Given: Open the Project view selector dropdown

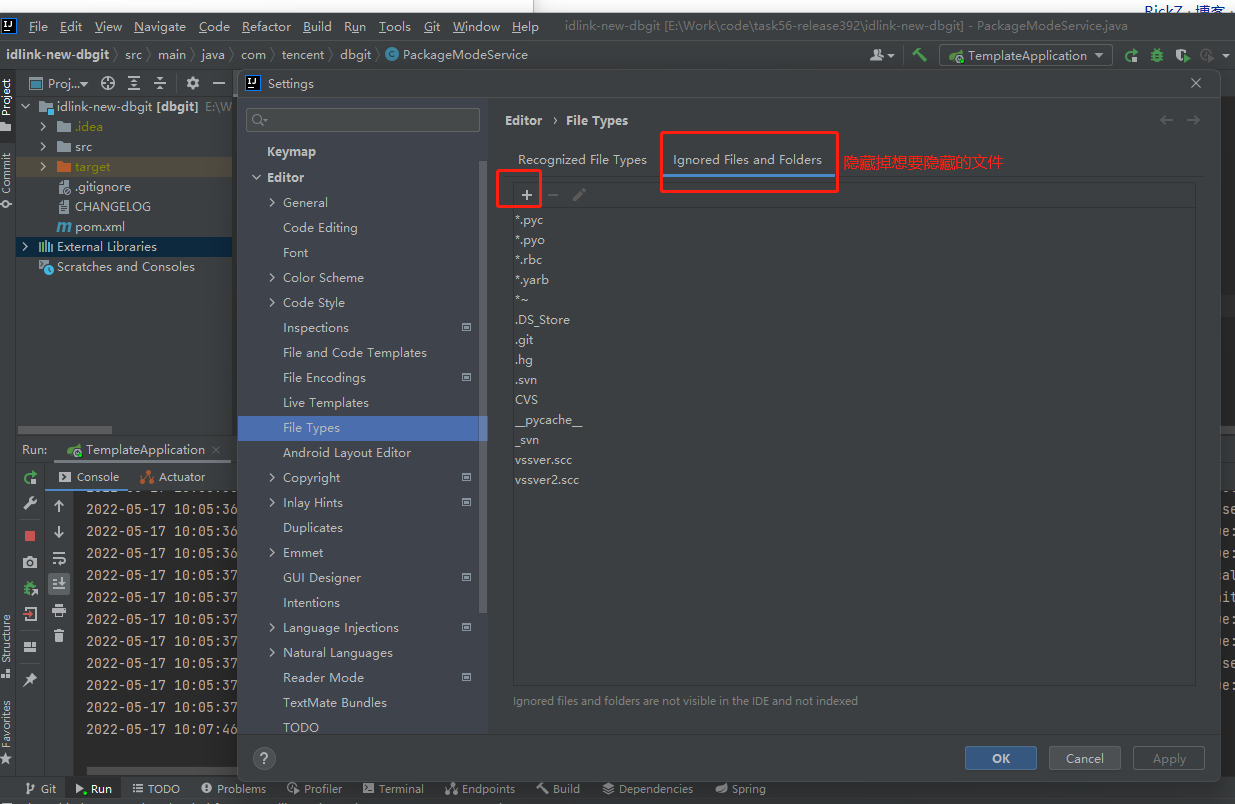Looking at the screenshot, I should (x=58, y=84).
